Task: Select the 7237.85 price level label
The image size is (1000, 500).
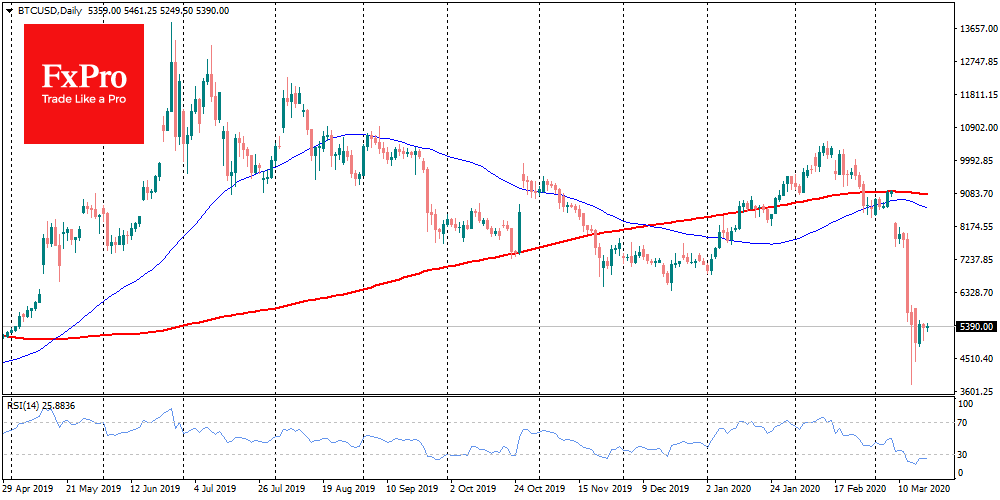Action: coord(975,260)
